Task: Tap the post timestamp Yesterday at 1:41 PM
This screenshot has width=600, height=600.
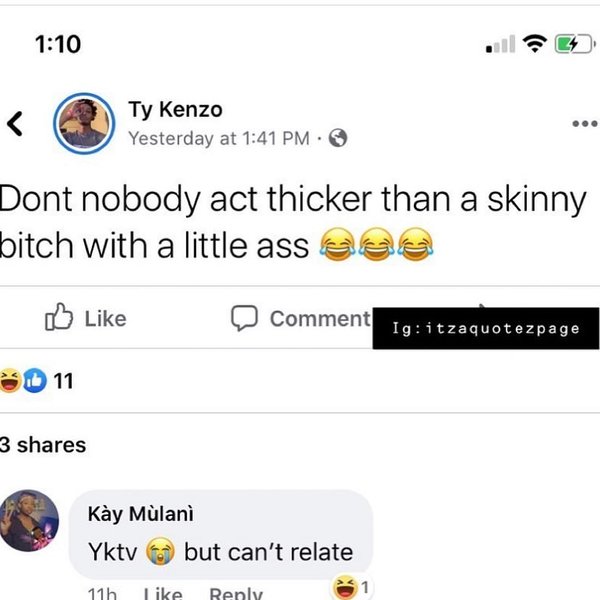Action: pyautogui.click(x=218, y=139)
